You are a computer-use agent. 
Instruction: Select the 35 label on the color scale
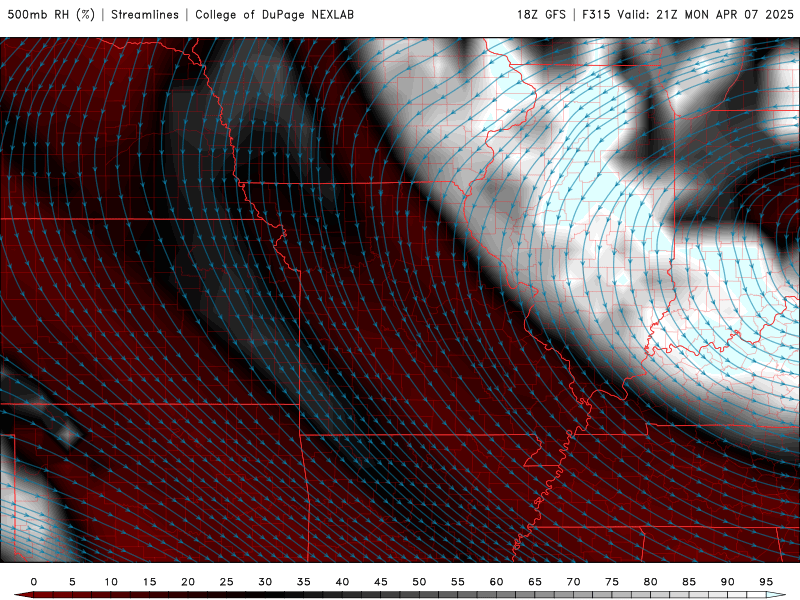click(x=304, y=582)
